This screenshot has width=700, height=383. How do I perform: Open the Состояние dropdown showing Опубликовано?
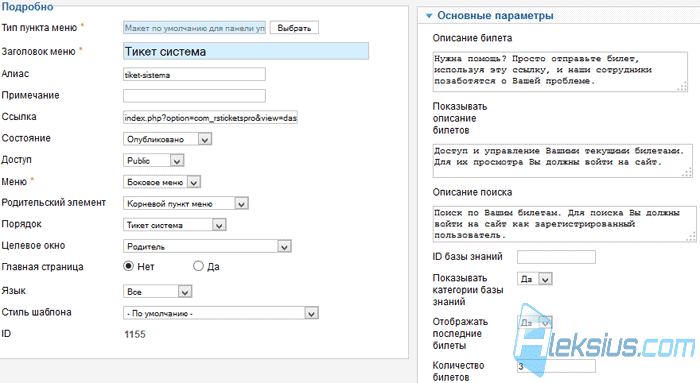[167, 139]
